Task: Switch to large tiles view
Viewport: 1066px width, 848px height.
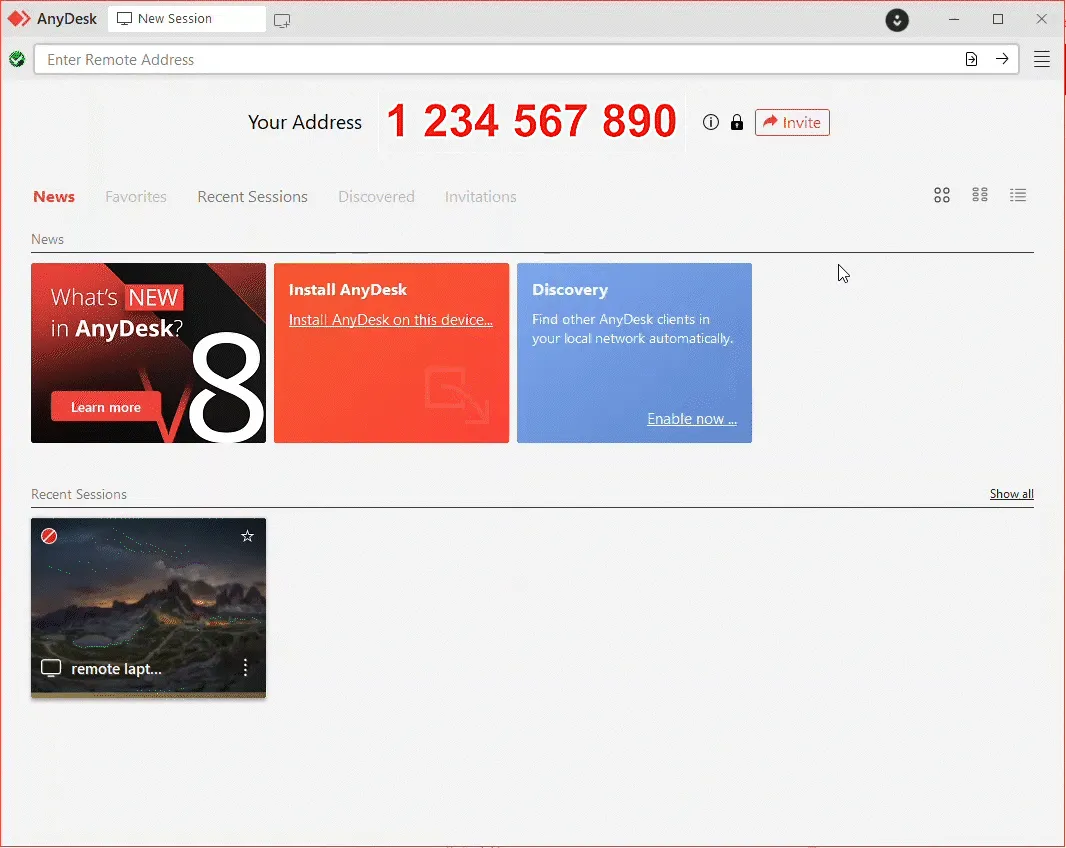Action: click(942, 196)
